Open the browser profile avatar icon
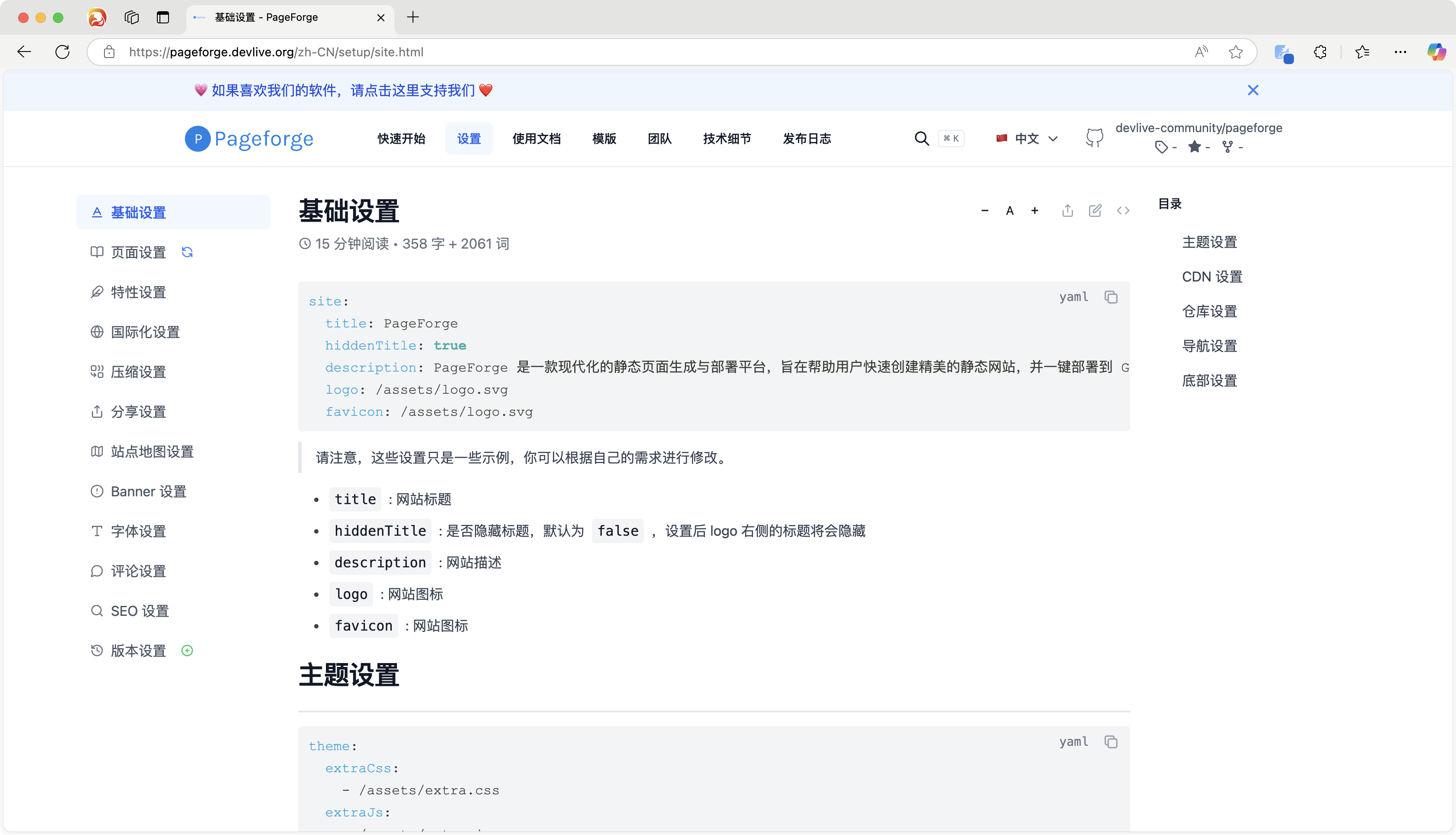Screen dimensions: 1456x835 [97, 17]
